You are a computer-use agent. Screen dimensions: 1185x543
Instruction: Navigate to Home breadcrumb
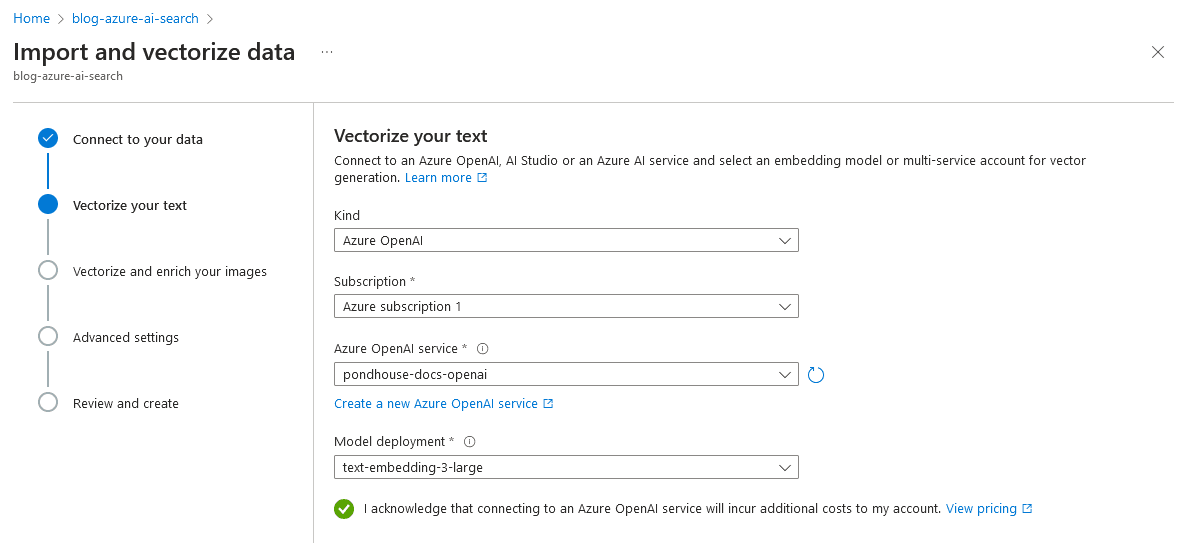pyautogui.click(x=31, y=18)
